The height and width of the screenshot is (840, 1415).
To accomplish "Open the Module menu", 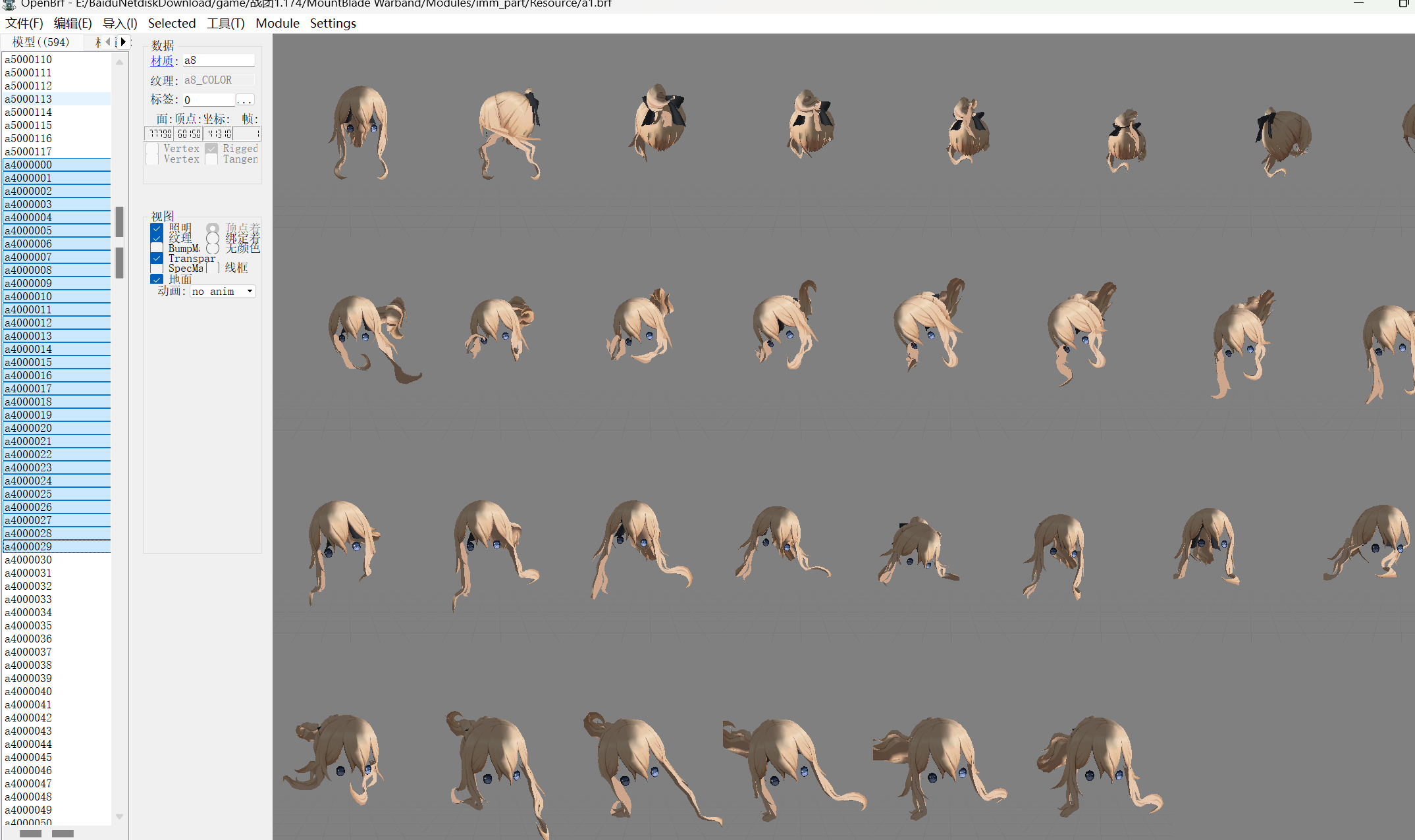I will [277, 23].
